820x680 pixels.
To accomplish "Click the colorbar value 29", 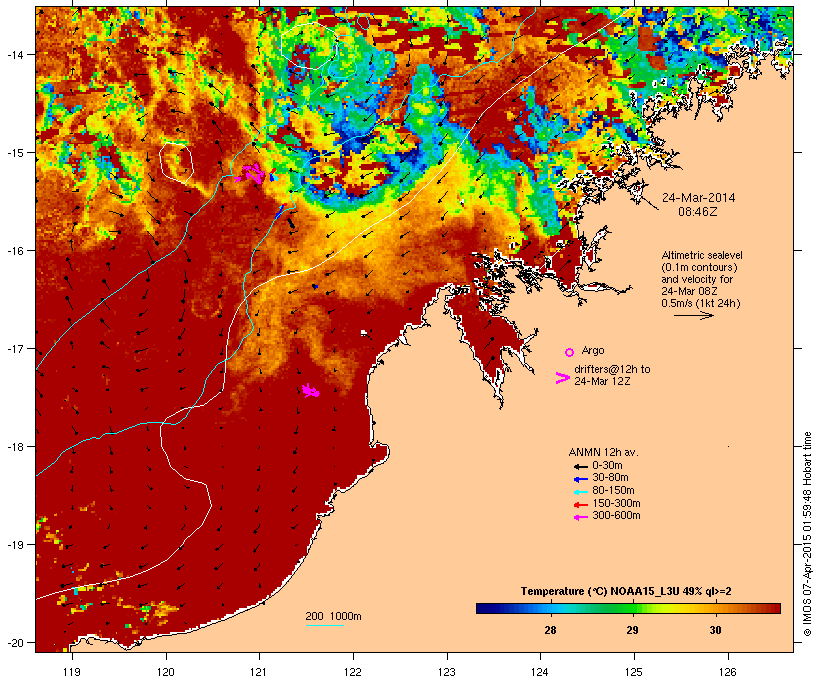I will [x=633, y=630].
